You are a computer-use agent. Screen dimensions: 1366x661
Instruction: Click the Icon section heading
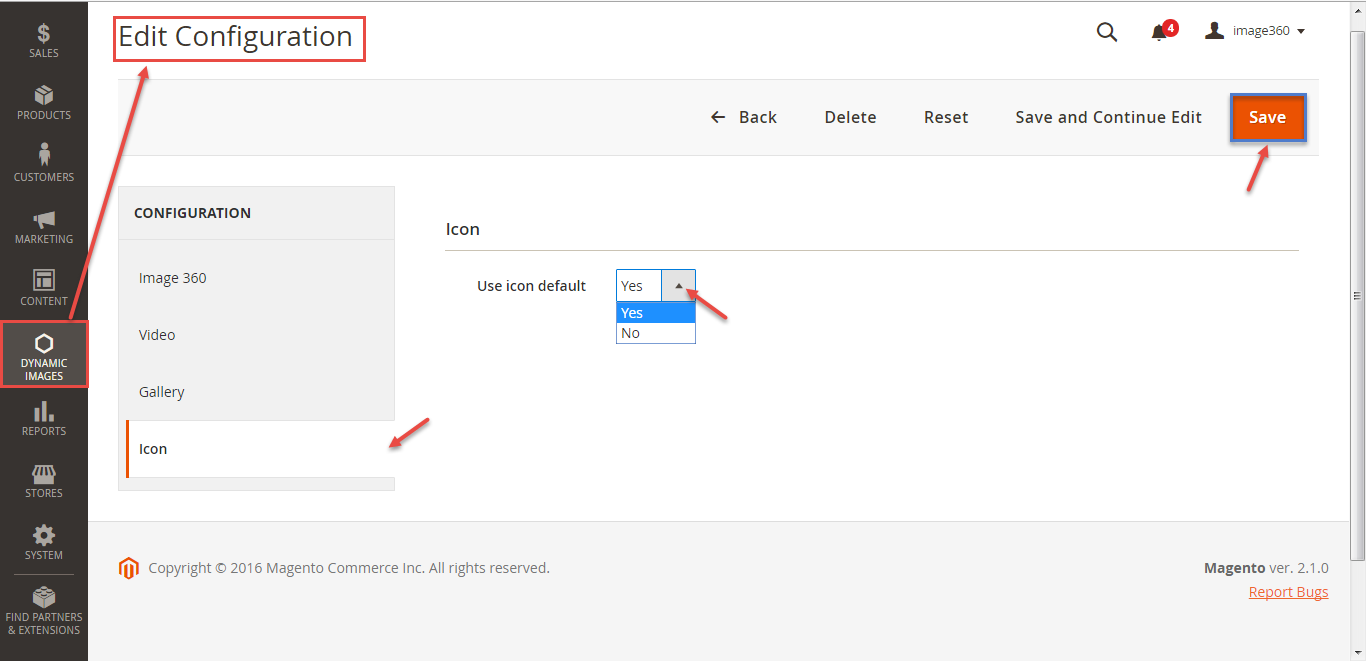click(x=462, y=229)
